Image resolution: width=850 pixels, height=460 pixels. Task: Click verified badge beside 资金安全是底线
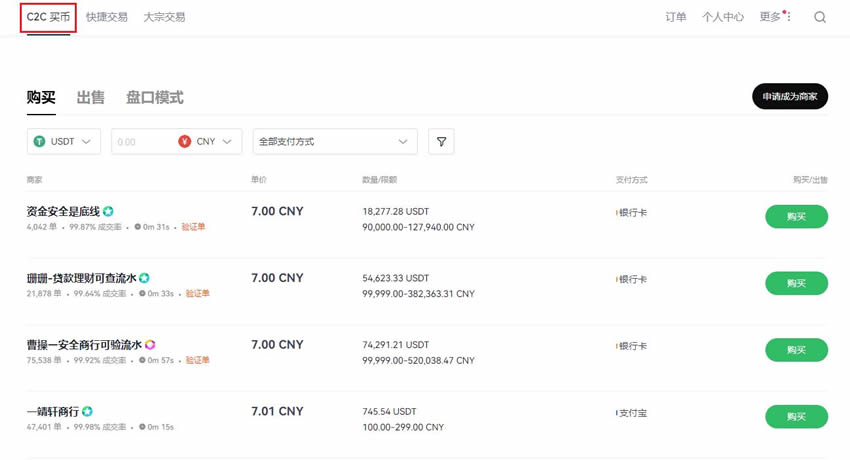(108, 211)
